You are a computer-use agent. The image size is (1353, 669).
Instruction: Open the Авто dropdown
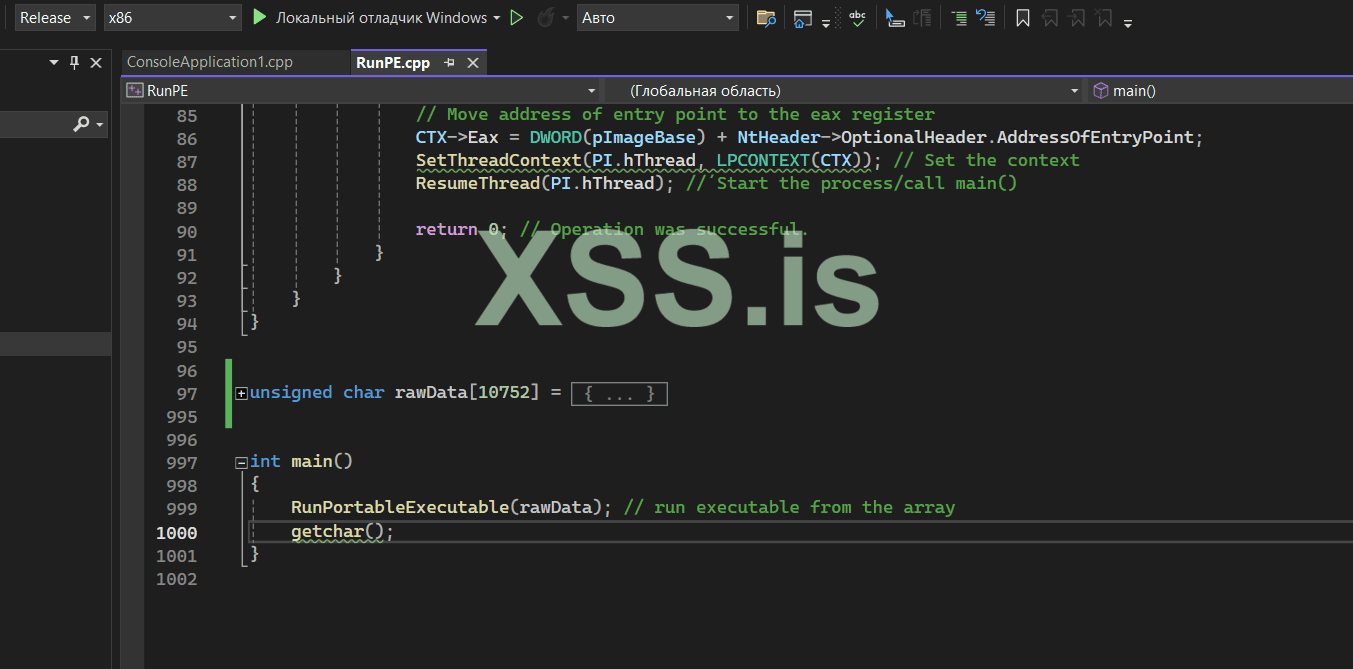click(658, 17)
